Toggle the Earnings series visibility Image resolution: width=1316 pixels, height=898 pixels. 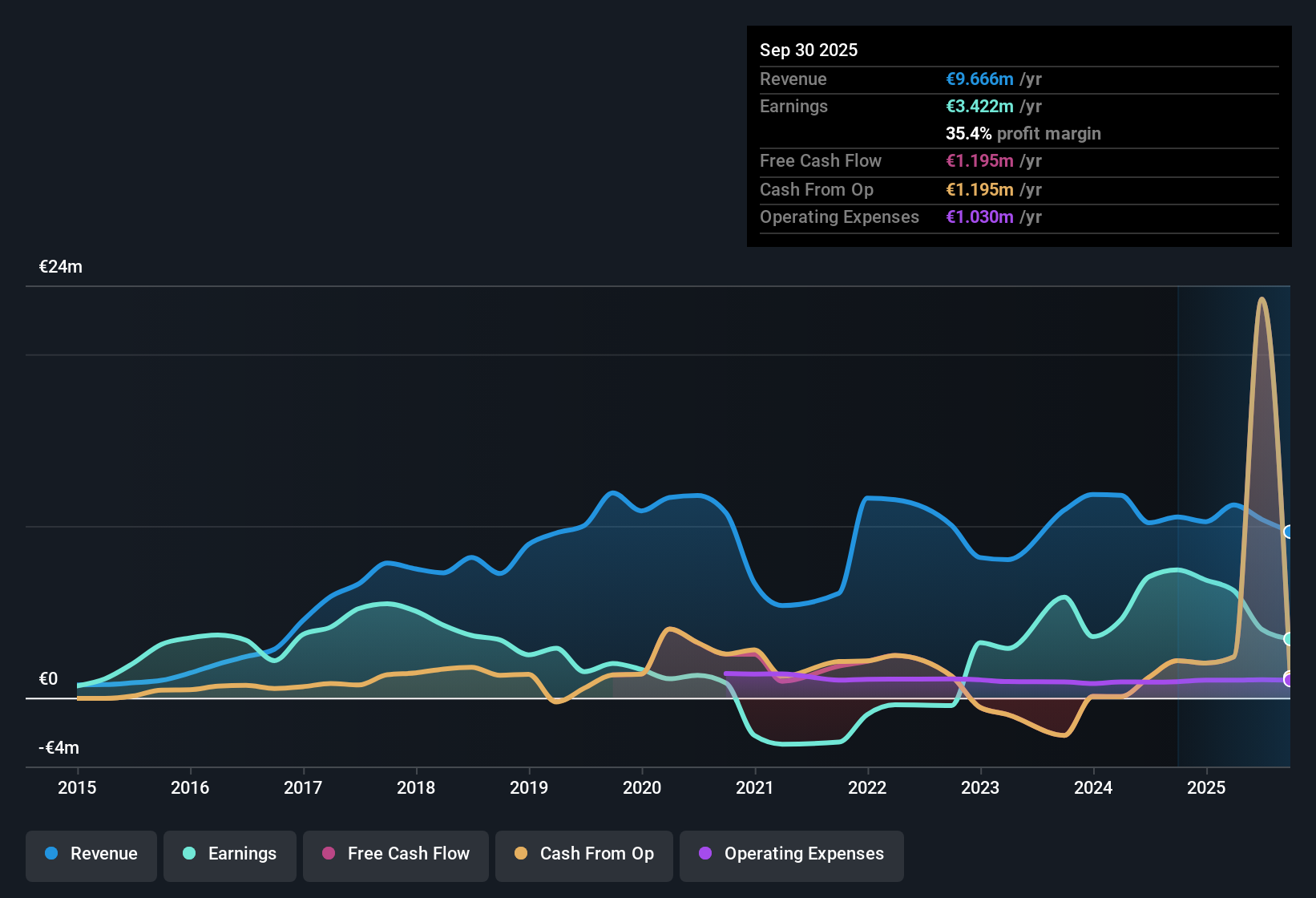tap(229, 854)
